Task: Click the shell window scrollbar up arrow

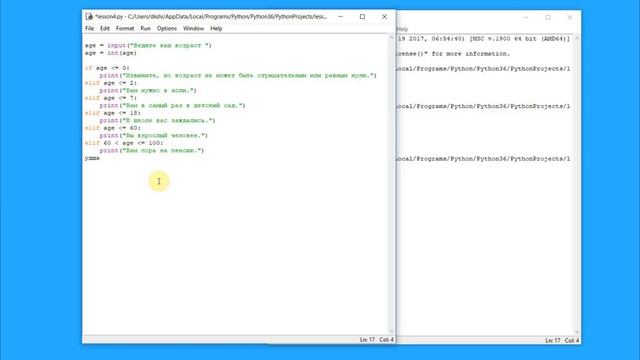Action: [577, 38]
